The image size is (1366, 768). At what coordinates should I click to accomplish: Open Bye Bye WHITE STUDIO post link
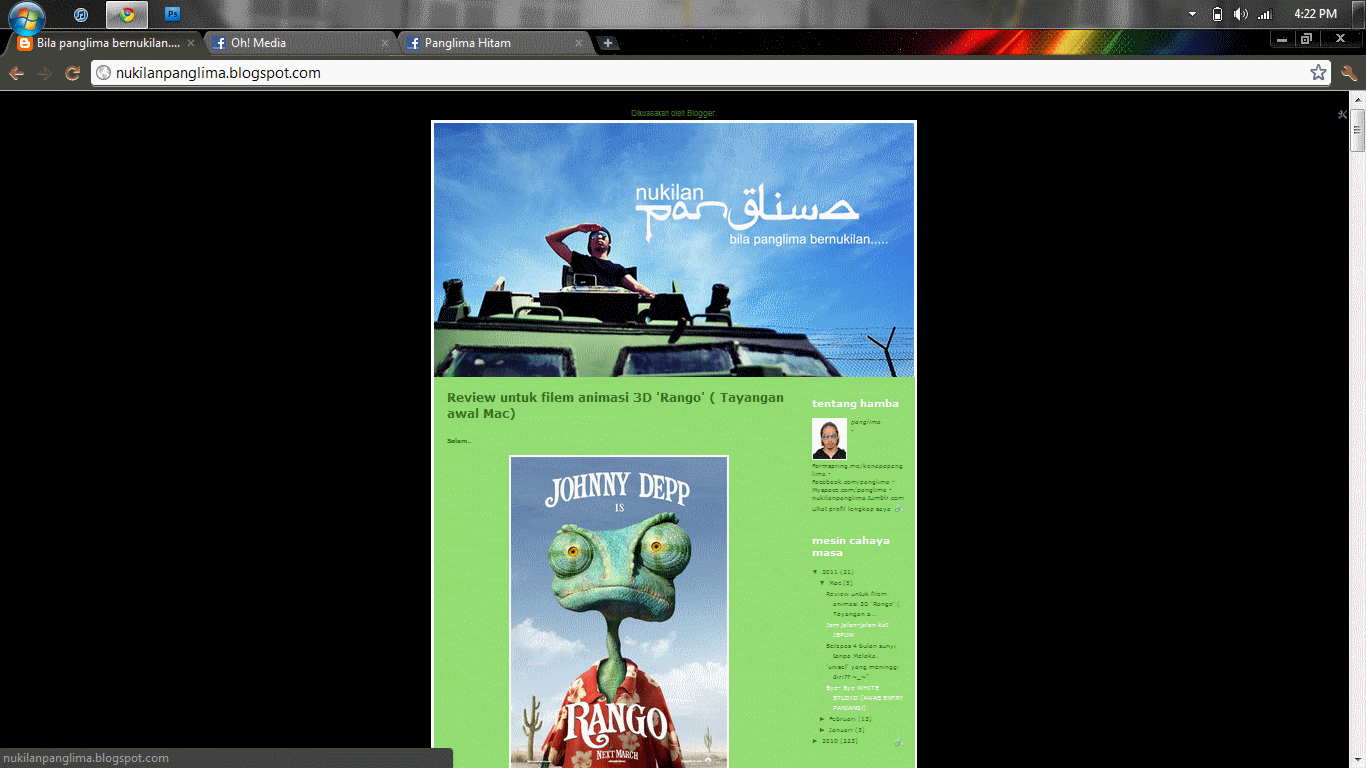[864, 697]
